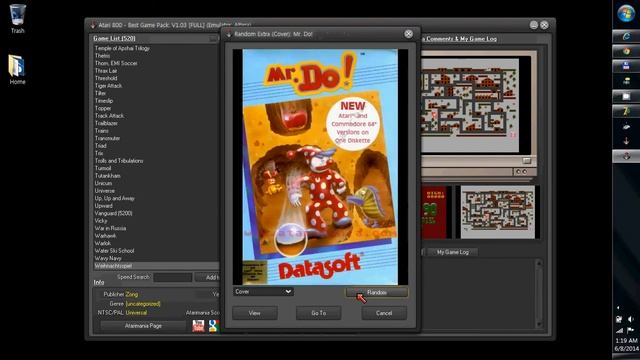
Task: Click the down-arrow icon in taskbar
Action: [626, 141]
